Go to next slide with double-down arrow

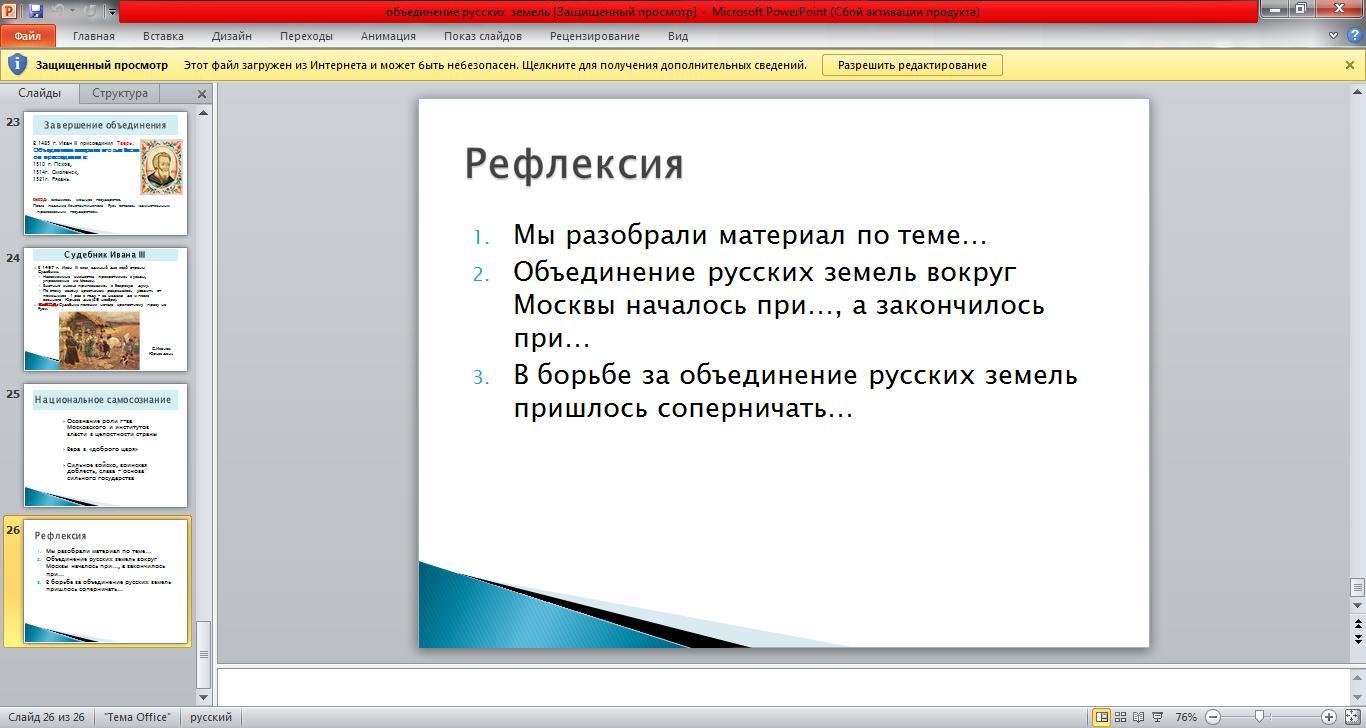pyautogui.click(x=1358, y=638)
